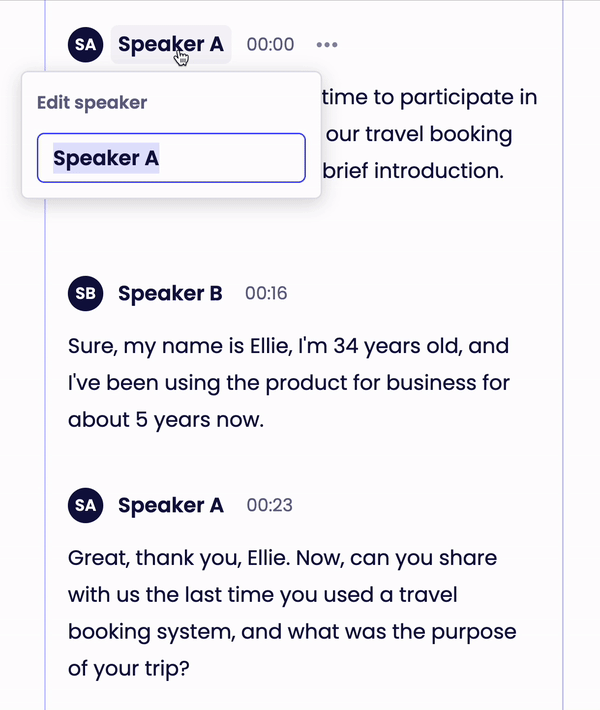Select Speaker B's paragraph introducing Ellie
600x710 pixels.
tap(288, 383)
